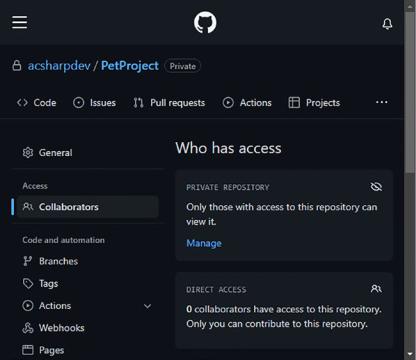Open the Code tab

click(37, 103)
